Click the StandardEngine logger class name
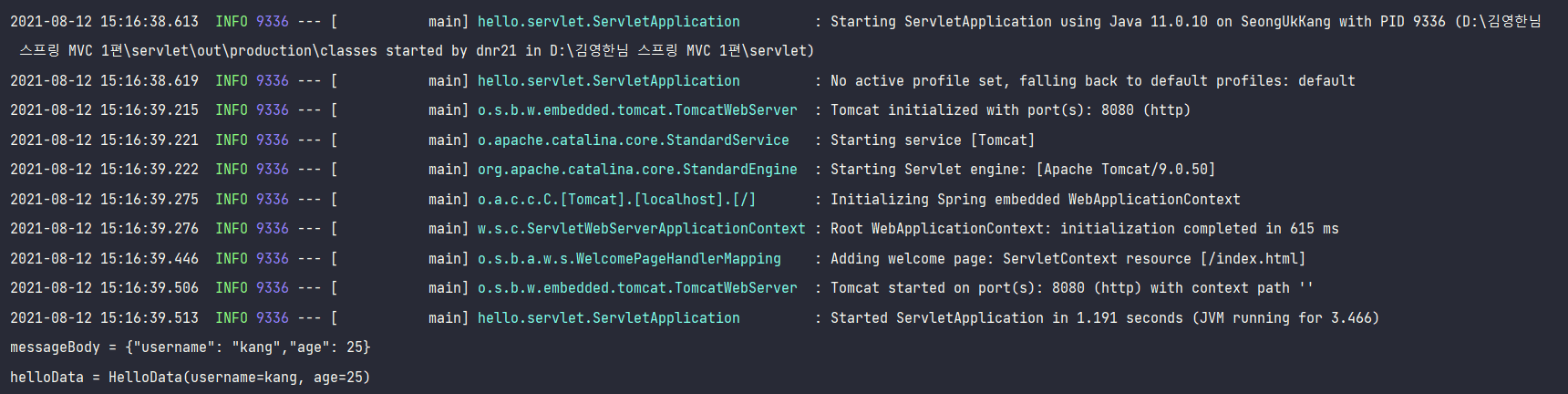This screenshot has height=394, width=1568. [x=637, y=170]
